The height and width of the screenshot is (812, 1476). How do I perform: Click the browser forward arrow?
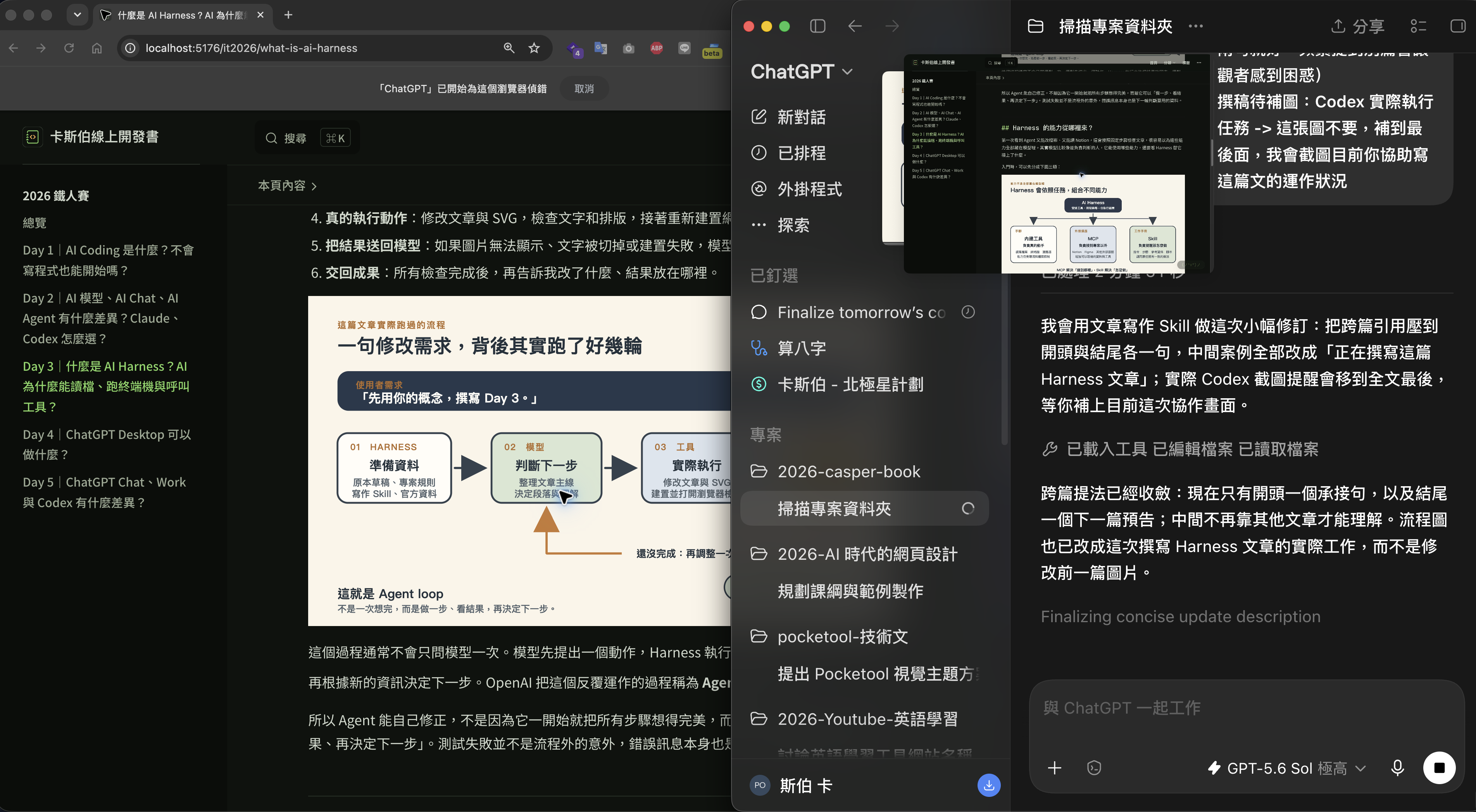tap(41, 48)
